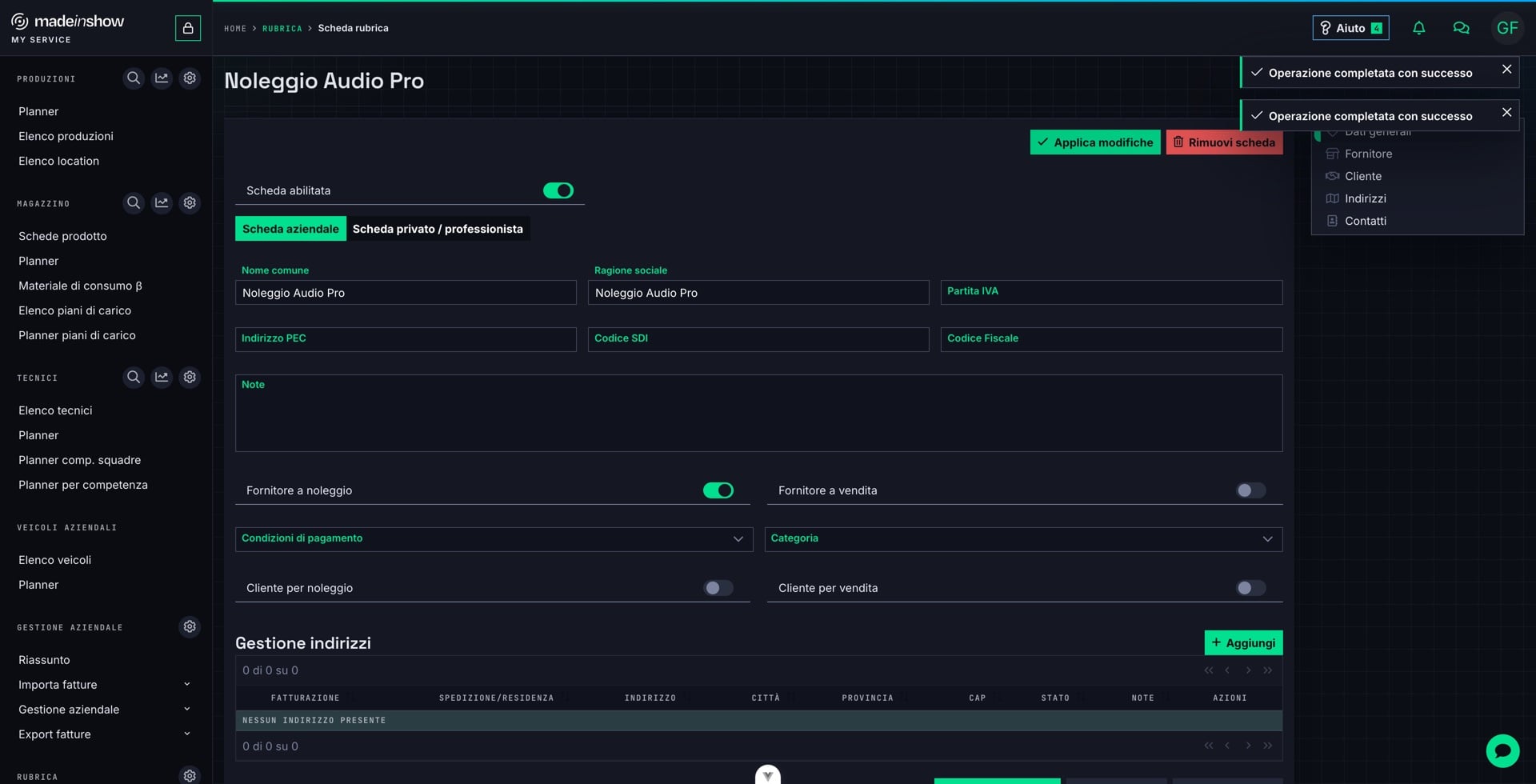Open Planner per competenza in sidebar
Image resolution: width=1536 pixels, height=784 pixels.
coord(82,485)
